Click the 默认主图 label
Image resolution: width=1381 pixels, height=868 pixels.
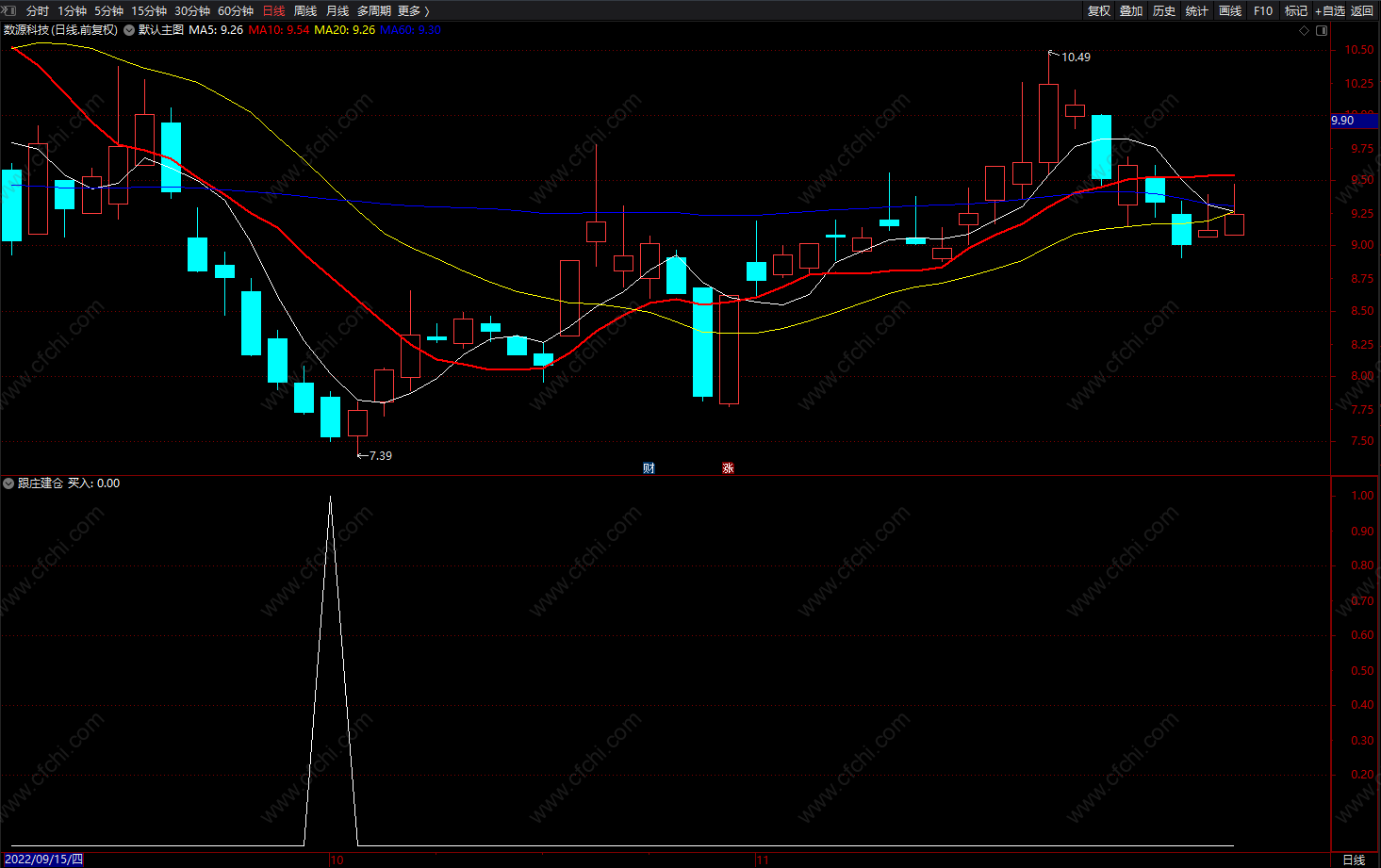coord(161,30)
